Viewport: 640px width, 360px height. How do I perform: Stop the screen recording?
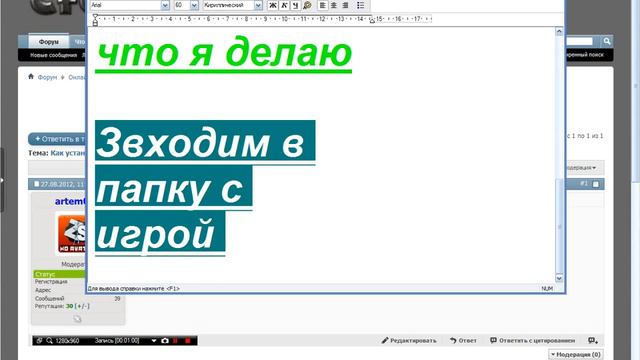pyautogui.click(x=188, y=340)
